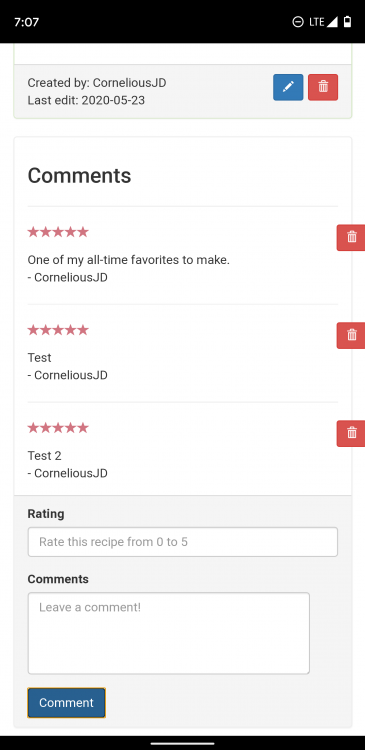Delete the 'One of my all-time favorites' comment

(351, 237)
